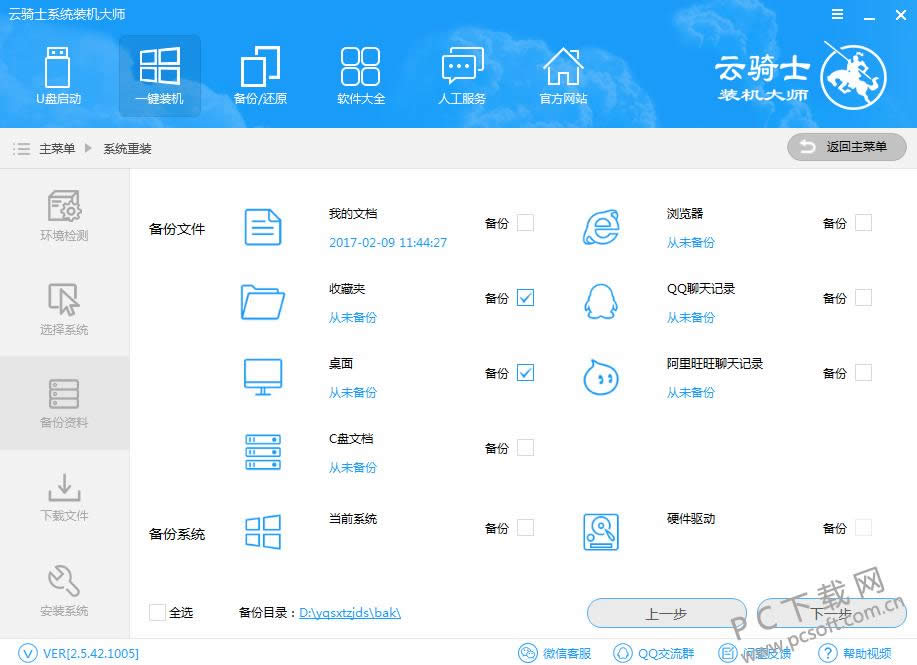Open 微信客服 WeChat support in footer
917x665 pixels.
point(555,653)
